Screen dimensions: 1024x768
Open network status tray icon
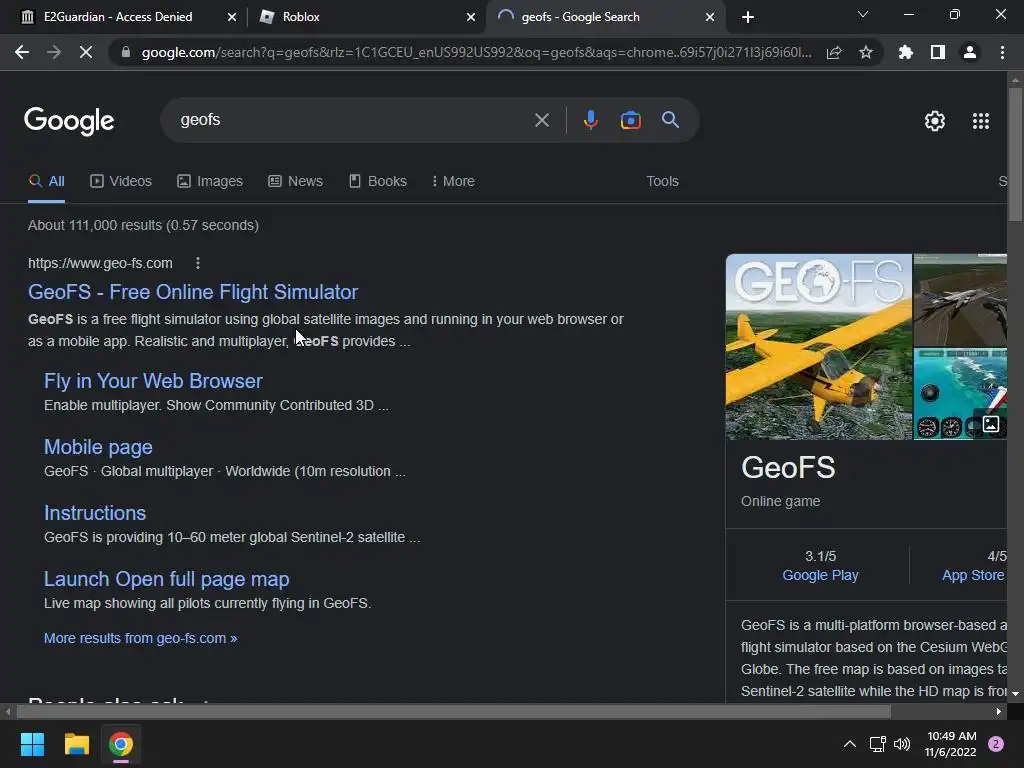point(877,744)
